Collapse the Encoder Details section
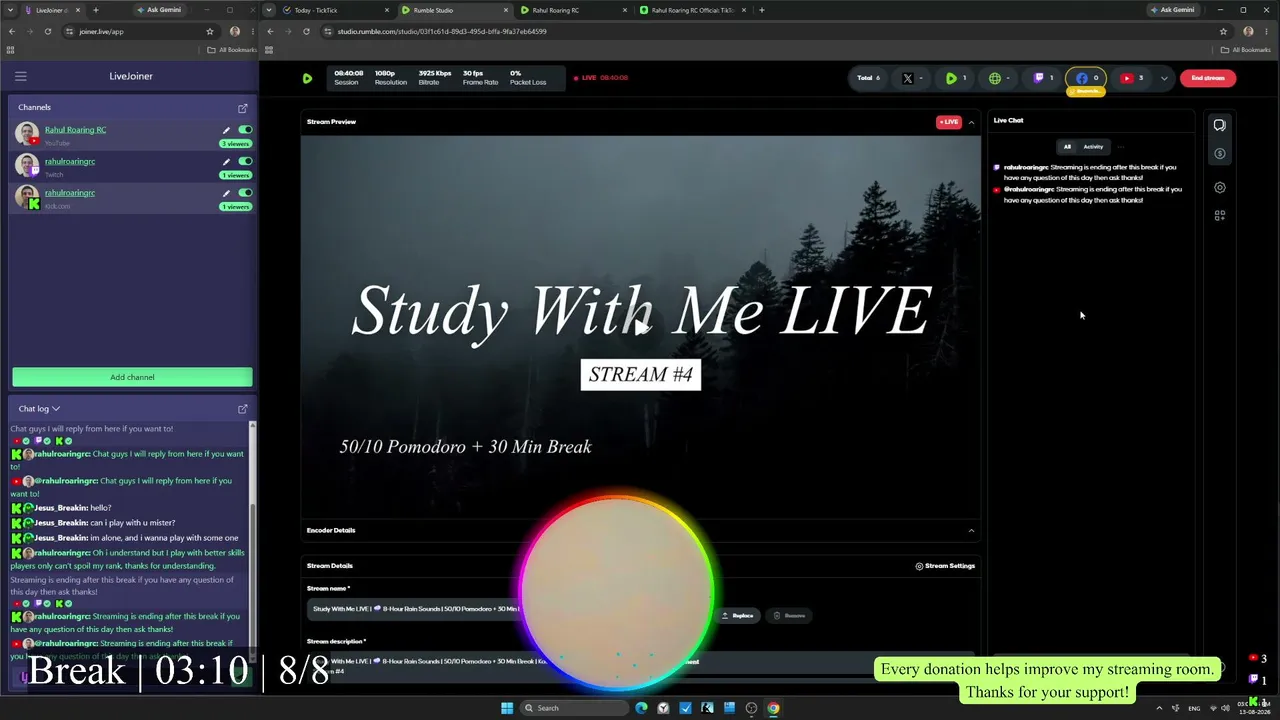Viewport: 1280px width, 720px height. click(971, 531)
